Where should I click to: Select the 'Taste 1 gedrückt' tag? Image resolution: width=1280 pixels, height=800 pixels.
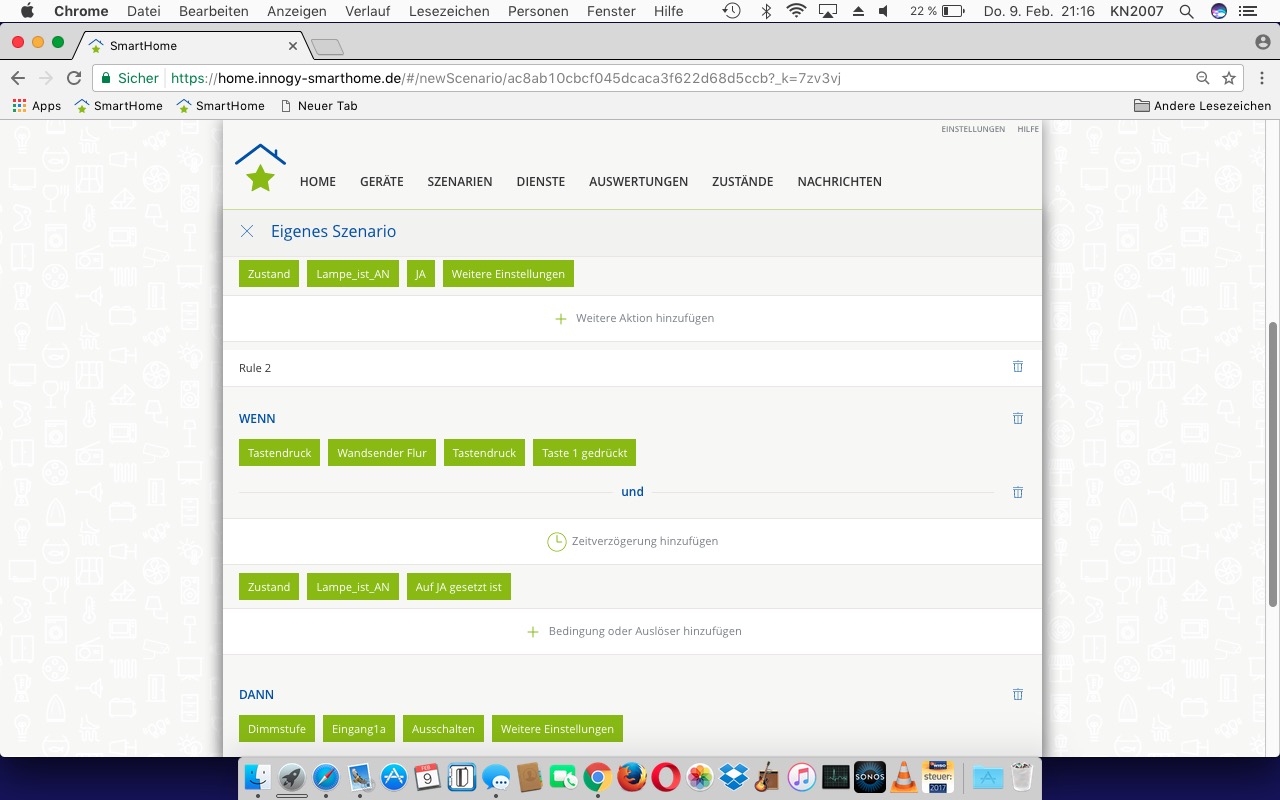584,453
